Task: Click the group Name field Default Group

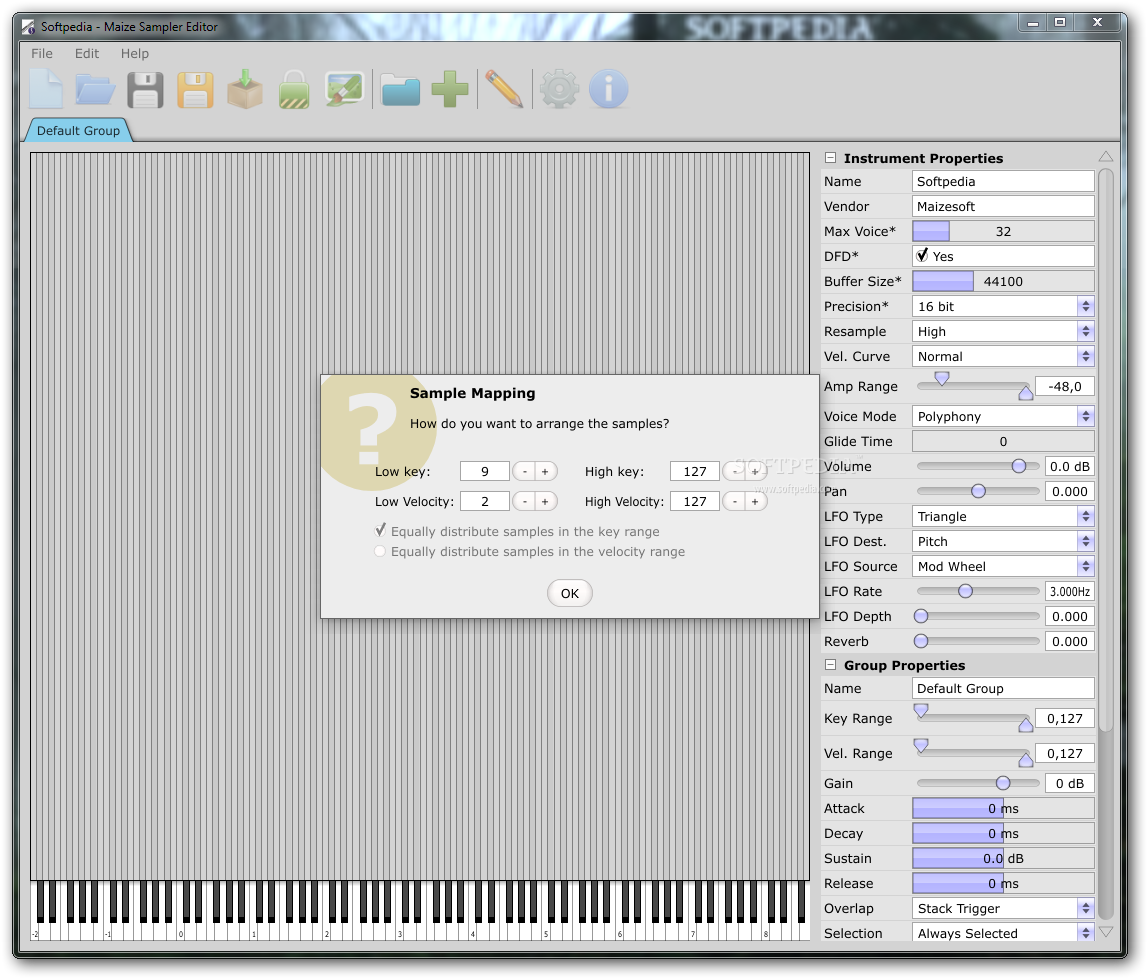Action: coord(1003,688)
